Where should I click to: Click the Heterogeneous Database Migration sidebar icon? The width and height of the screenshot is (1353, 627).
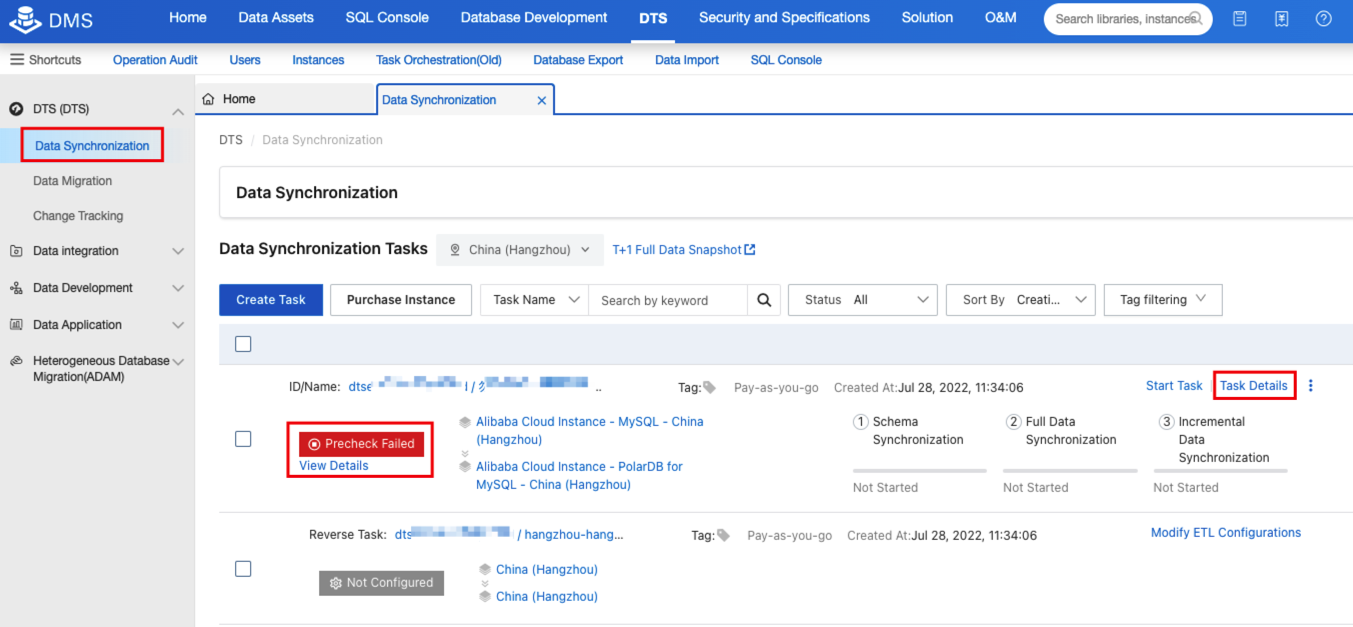point(16,361)
